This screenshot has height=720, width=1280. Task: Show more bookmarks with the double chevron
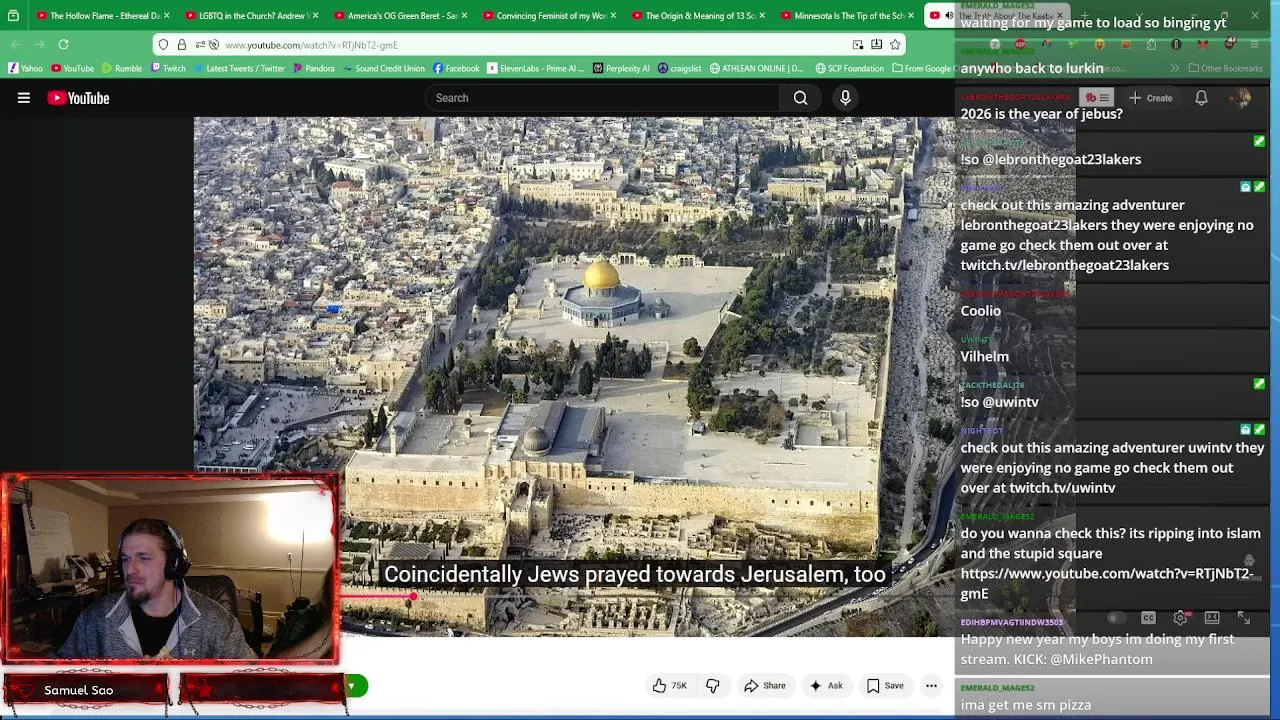[x=1175, y=68]
